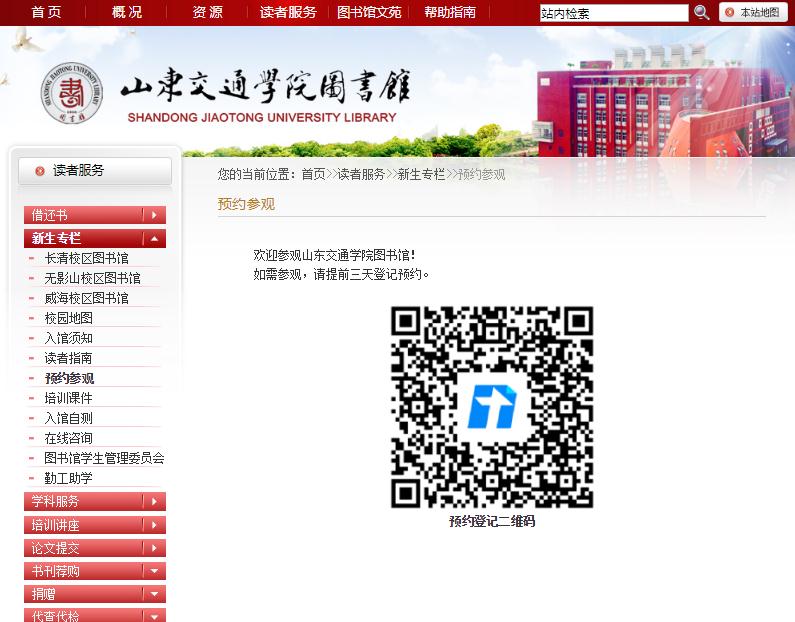The width and height of the screenshot is (795, 622).
Task: Open 培训课件 sidebar link
Action: click(x=68, y=398)
